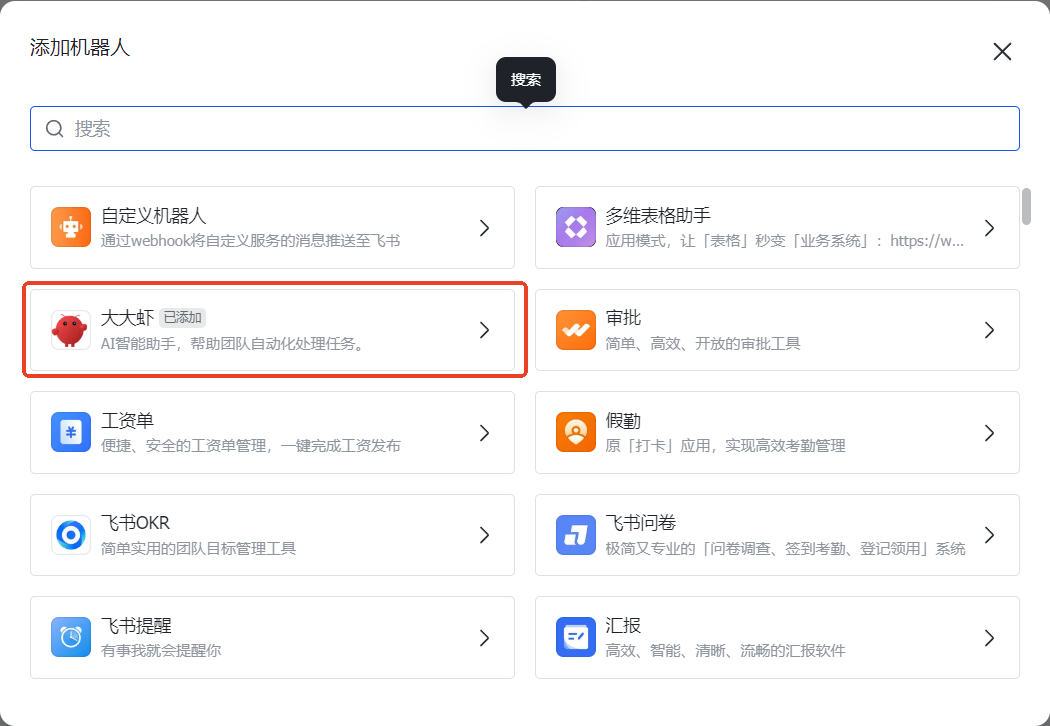Click the 添加机器人 dialog title
This screenshot has height=726, width=1050.
[x=80, y=48]
